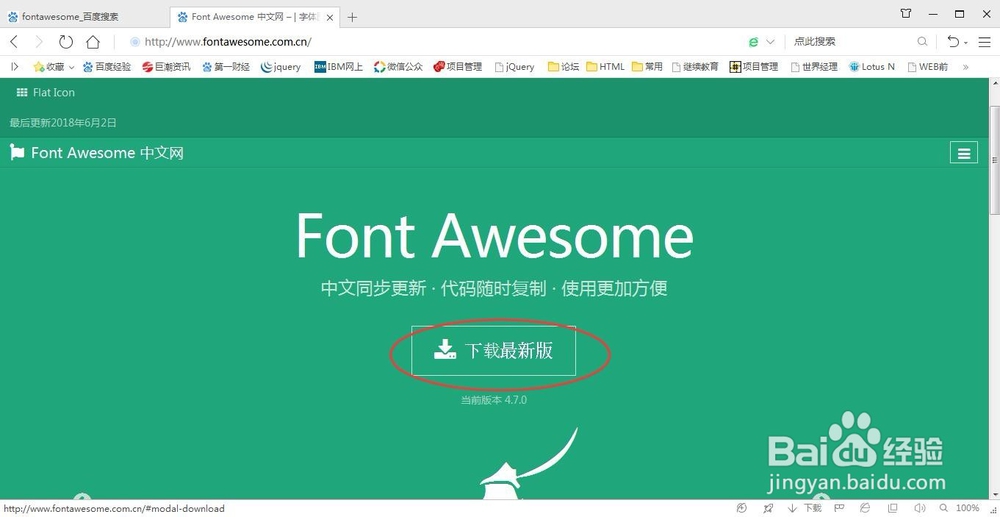The image size is (1000, 517).
Task: Click 当前版本 4.7.0 text
Action: pyautogui.click(x=494, y=400)
